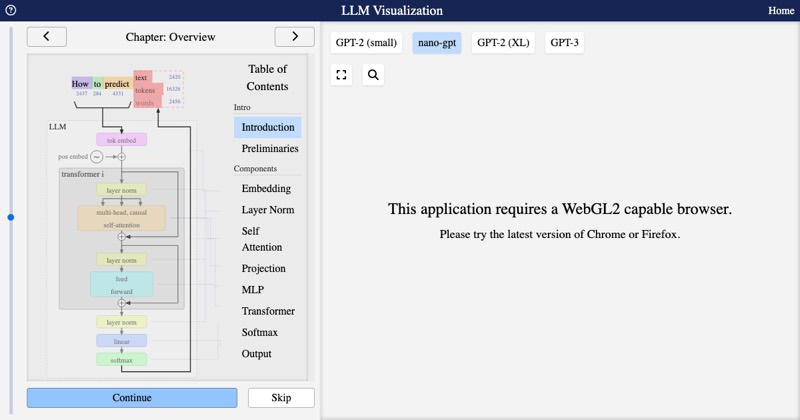Go to next chapter arrow
The image size is (800, 420).
click(x=294, y=37)
